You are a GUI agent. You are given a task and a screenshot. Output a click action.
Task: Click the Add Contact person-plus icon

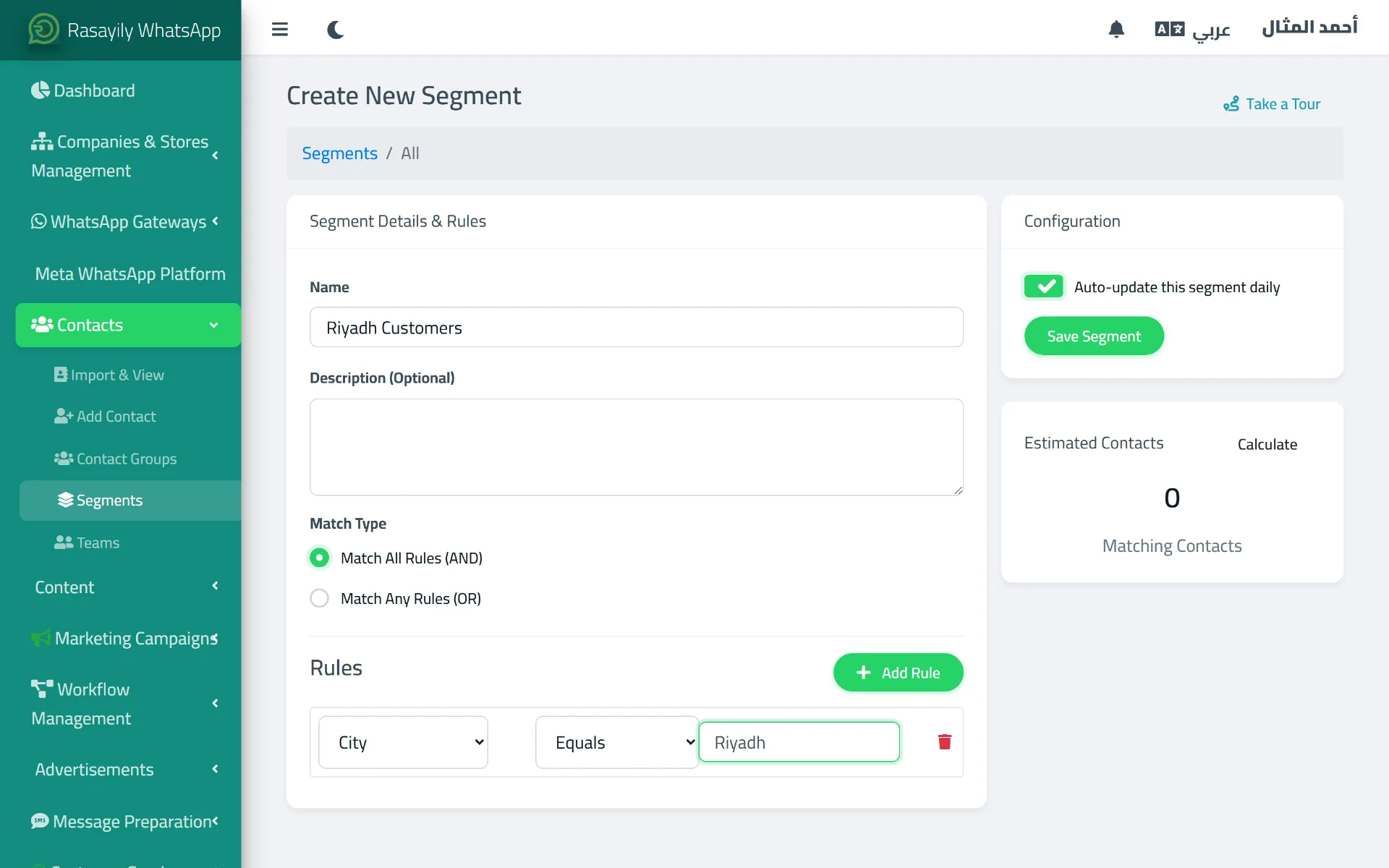click(x=64, y=416)
